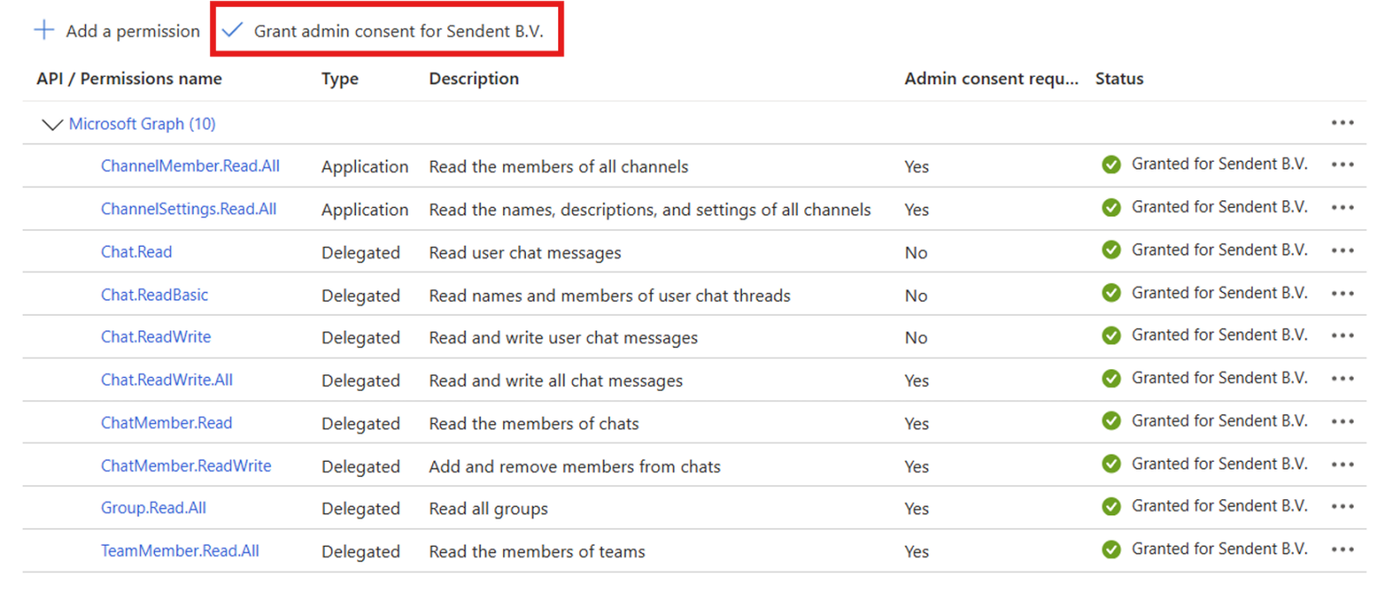Click Grant admin consent for Sendent B.V.
The image size is (1400, 592).
(398, 31)
